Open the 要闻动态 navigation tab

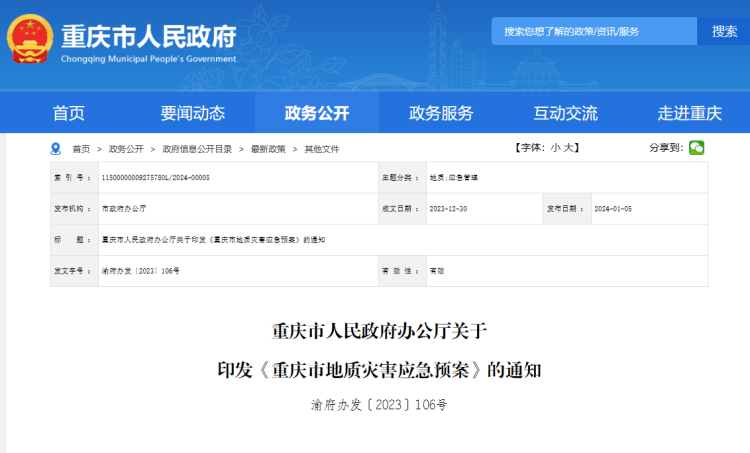coord(193,113)
